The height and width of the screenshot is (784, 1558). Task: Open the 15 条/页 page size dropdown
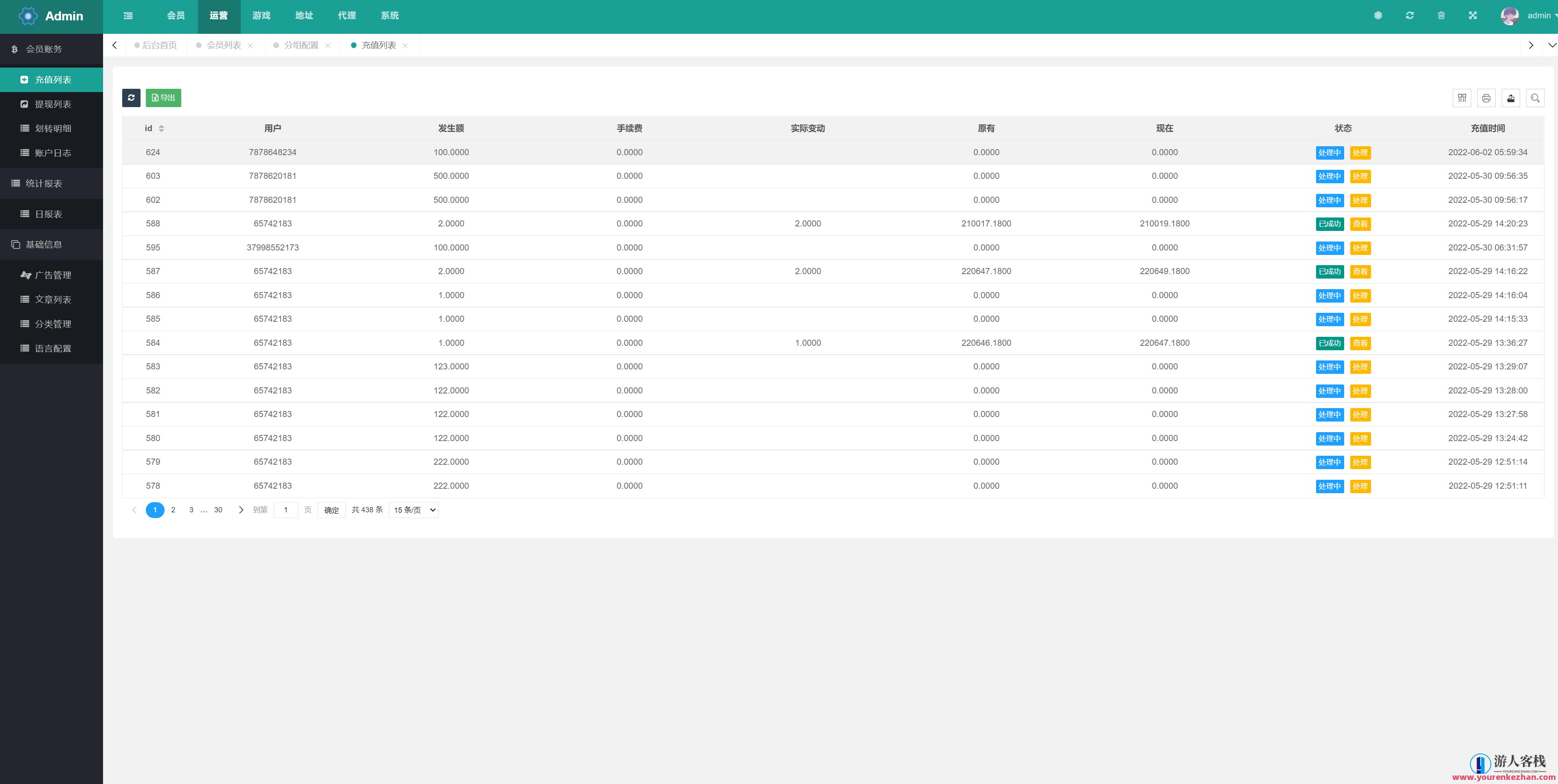pos(414,510)
